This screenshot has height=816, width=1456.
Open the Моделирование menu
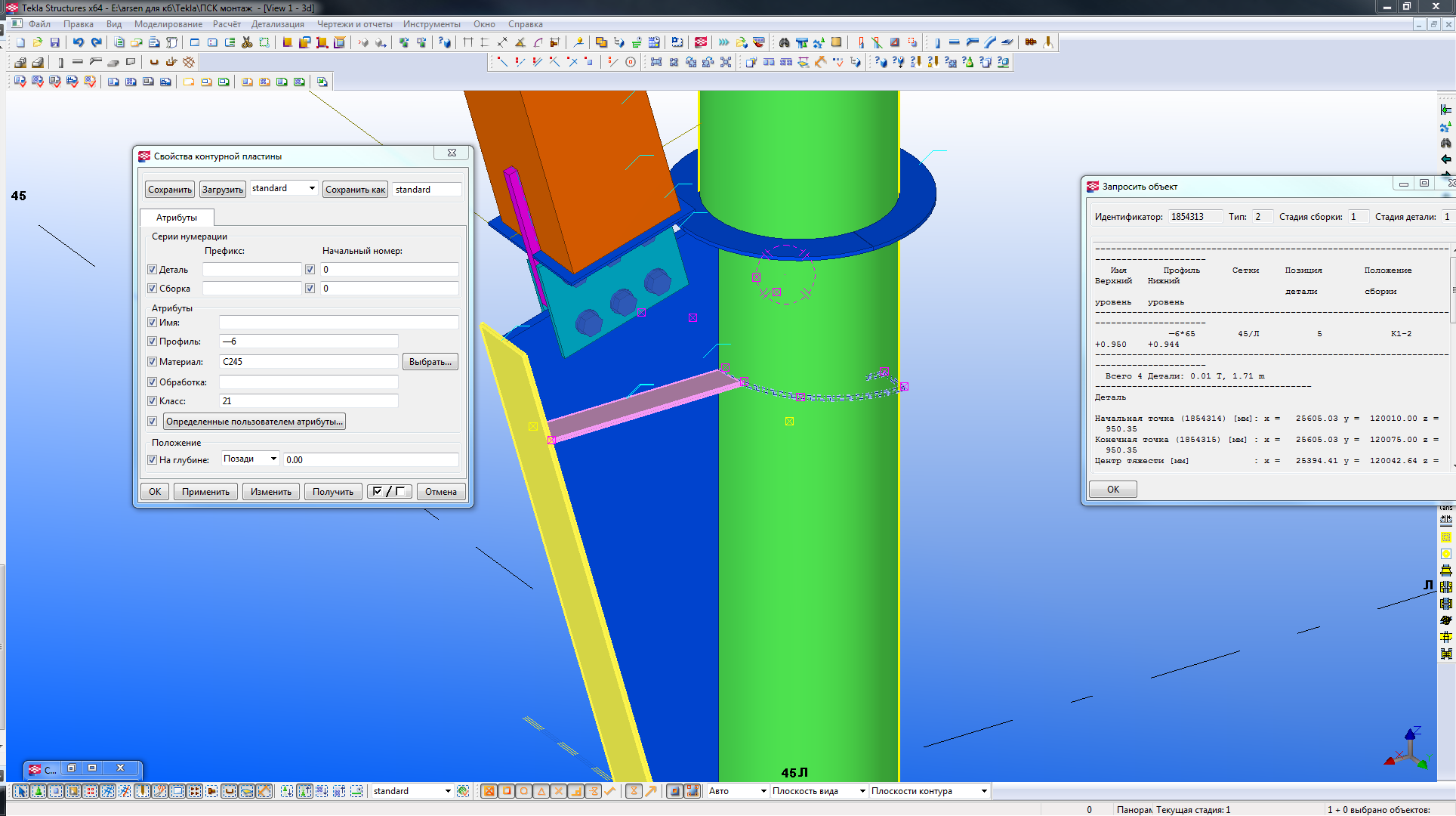(x=168, y=24)
